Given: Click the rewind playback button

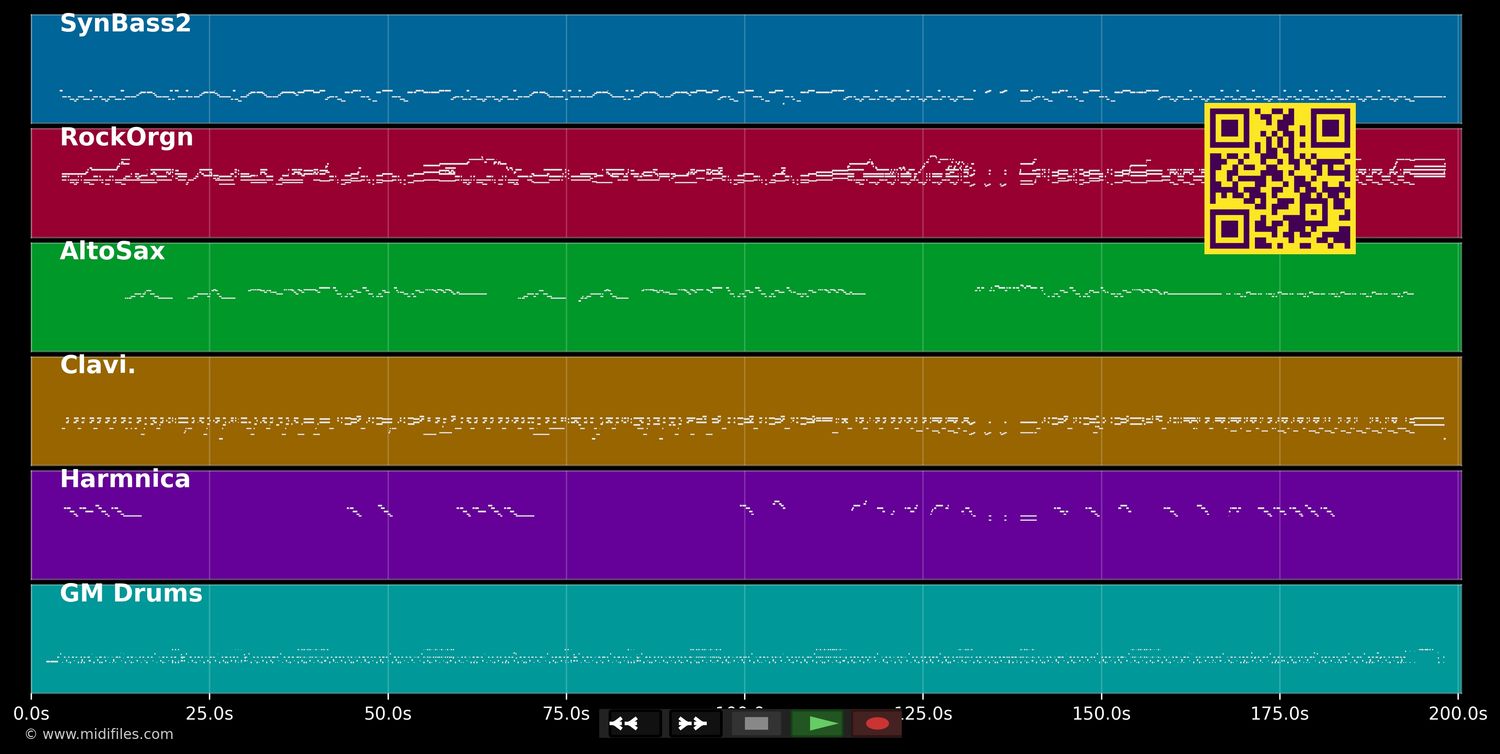Looking at the screenshot, I should coord(635,723).
